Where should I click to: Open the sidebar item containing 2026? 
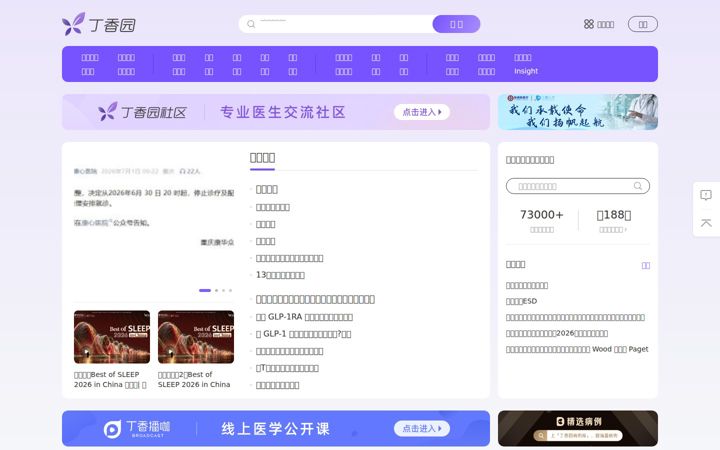[557, 333]
